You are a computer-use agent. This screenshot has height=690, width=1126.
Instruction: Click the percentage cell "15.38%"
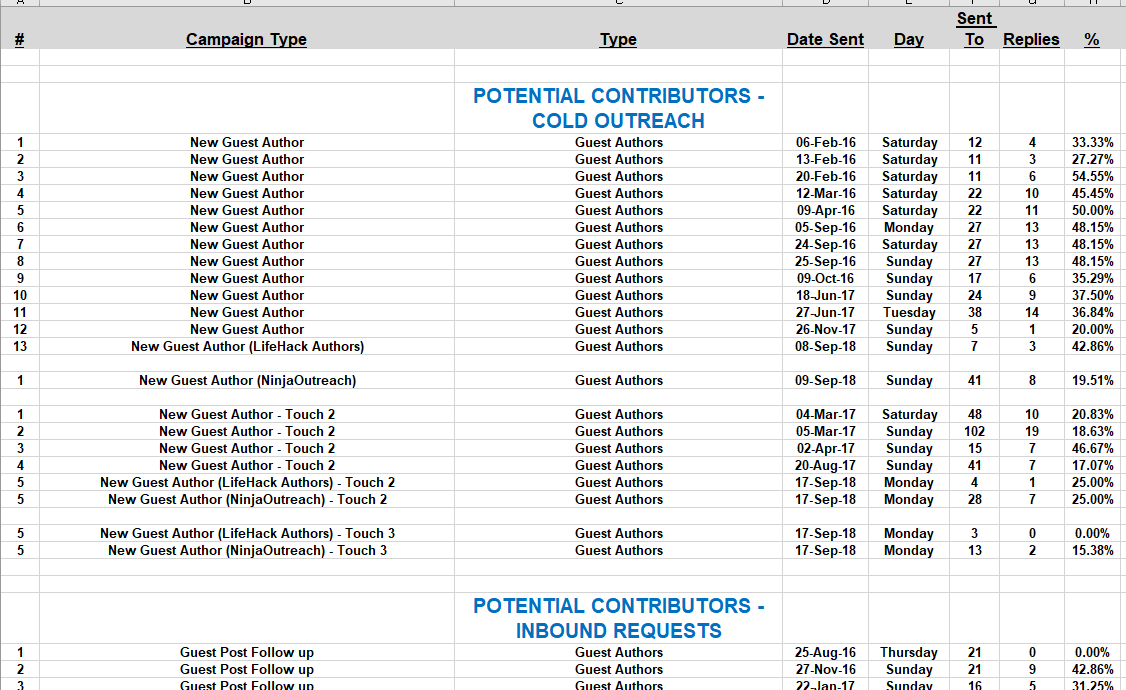[1092, 551]
